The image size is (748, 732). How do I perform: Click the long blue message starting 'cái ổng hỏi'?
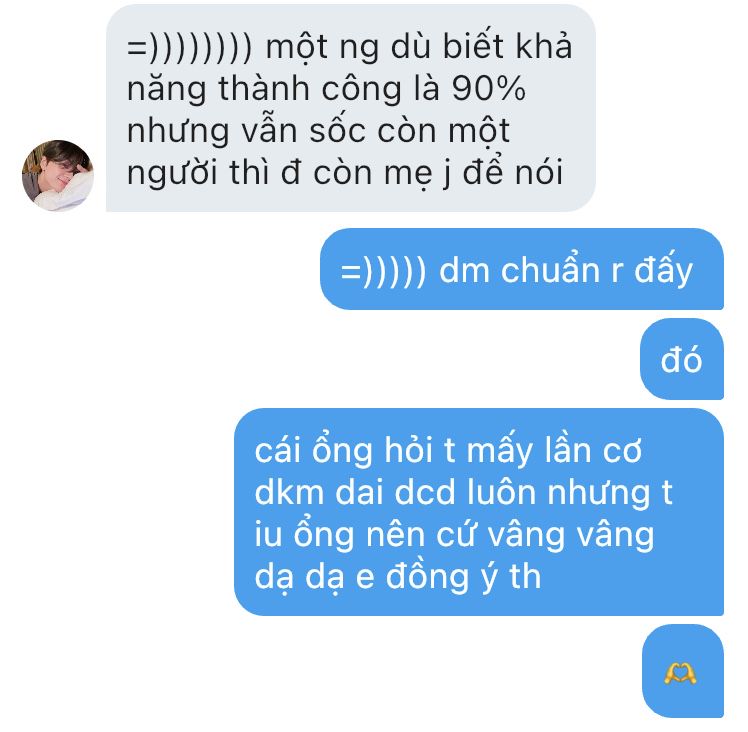point(479,512)
